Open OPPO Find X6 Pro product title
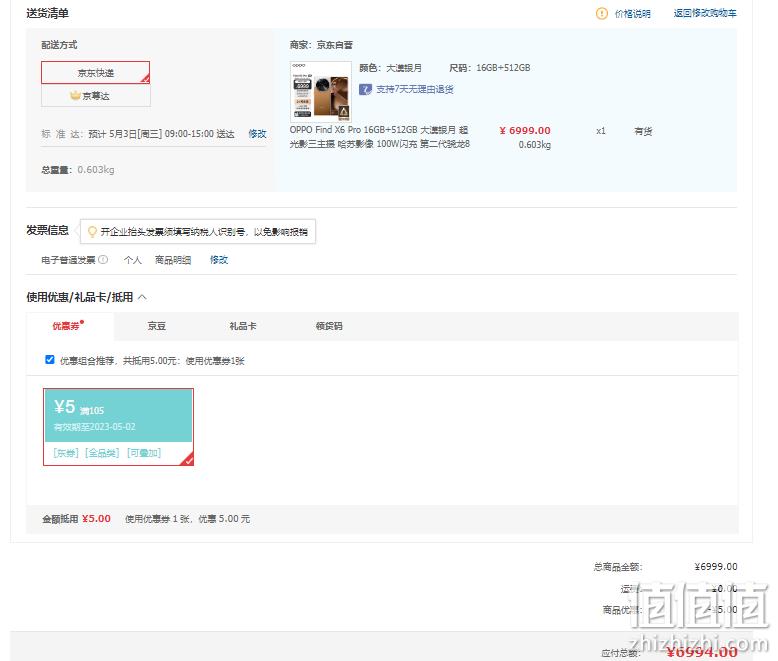The image size is (778, 661). coord(380,137)
